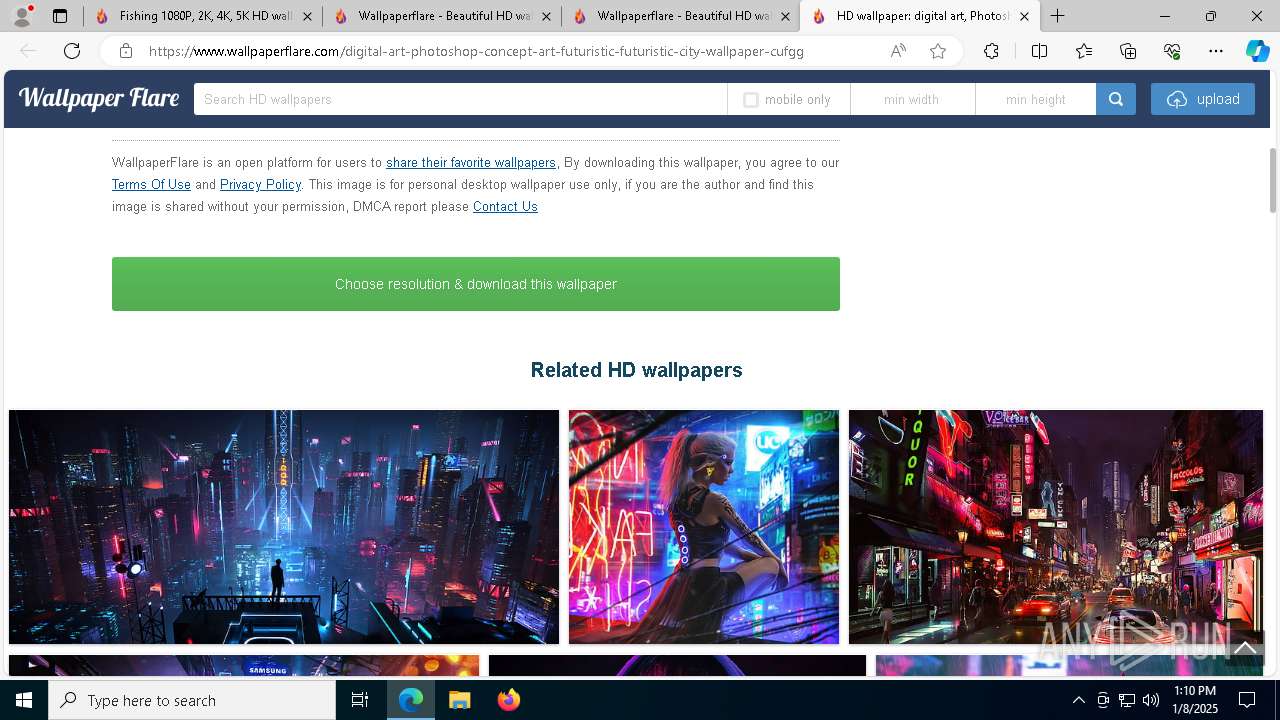
Task: Open the Terms Of Use link
Action: (151, 184)
